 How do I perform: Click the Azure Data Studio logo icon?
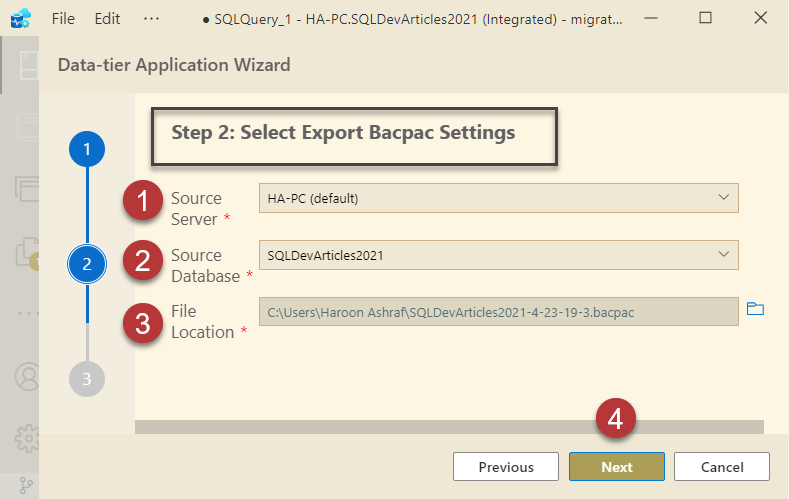20,19
